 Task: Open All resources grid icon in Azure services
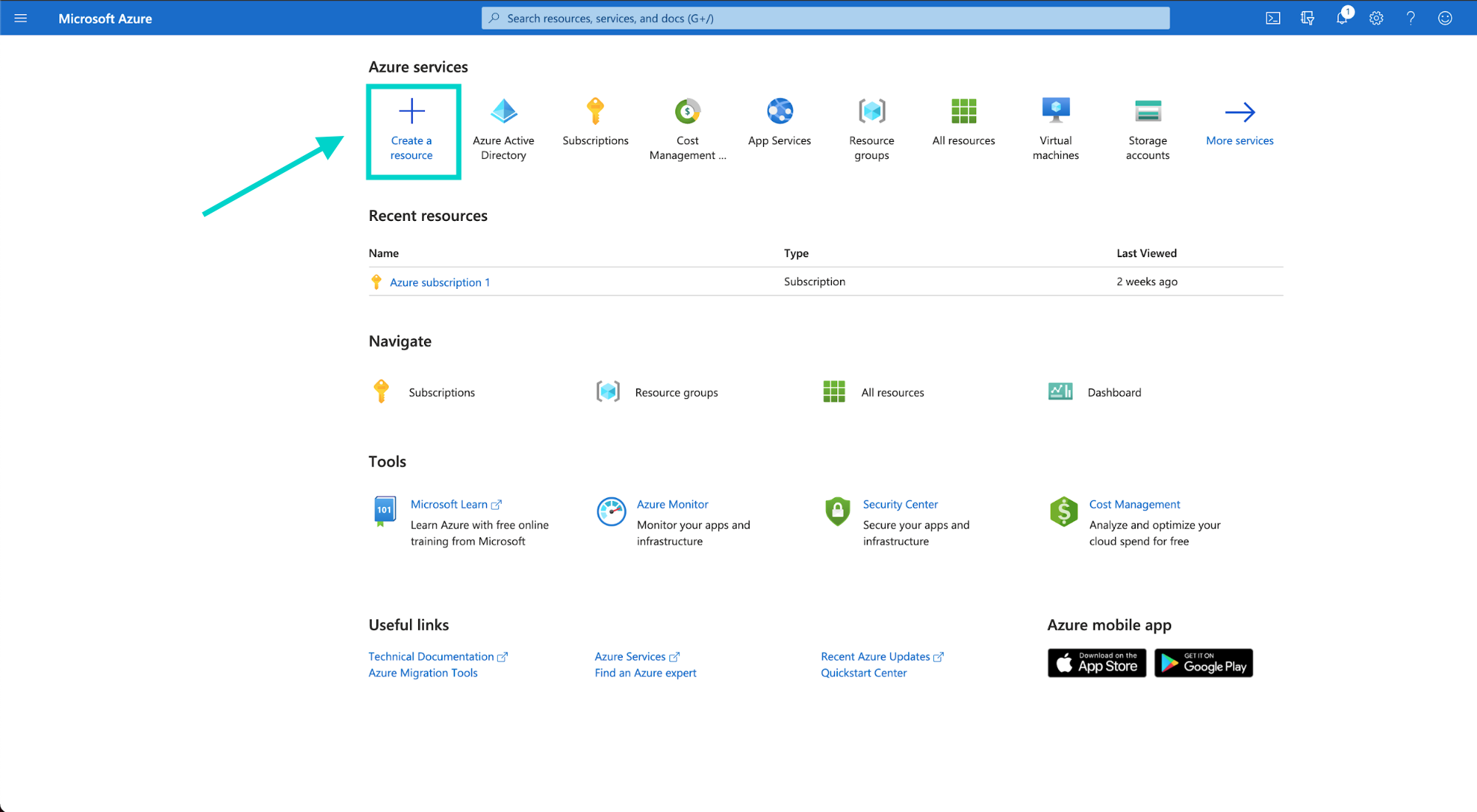click(x=963, y=111)
